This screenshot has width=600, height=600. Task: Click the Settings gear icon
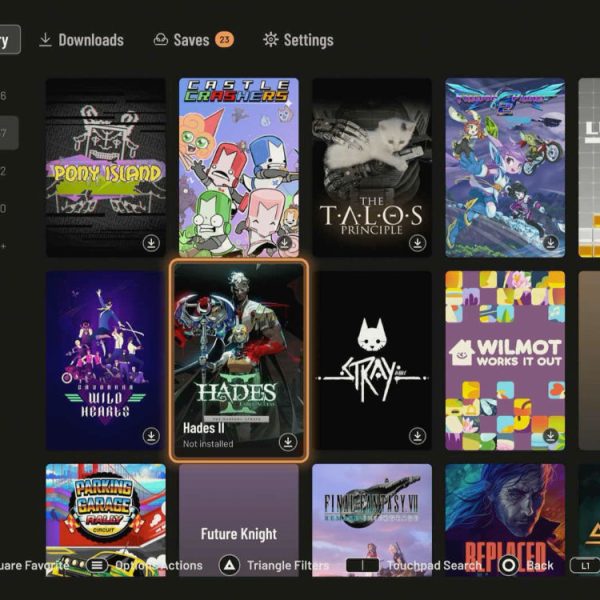click(x=271, y=40)
